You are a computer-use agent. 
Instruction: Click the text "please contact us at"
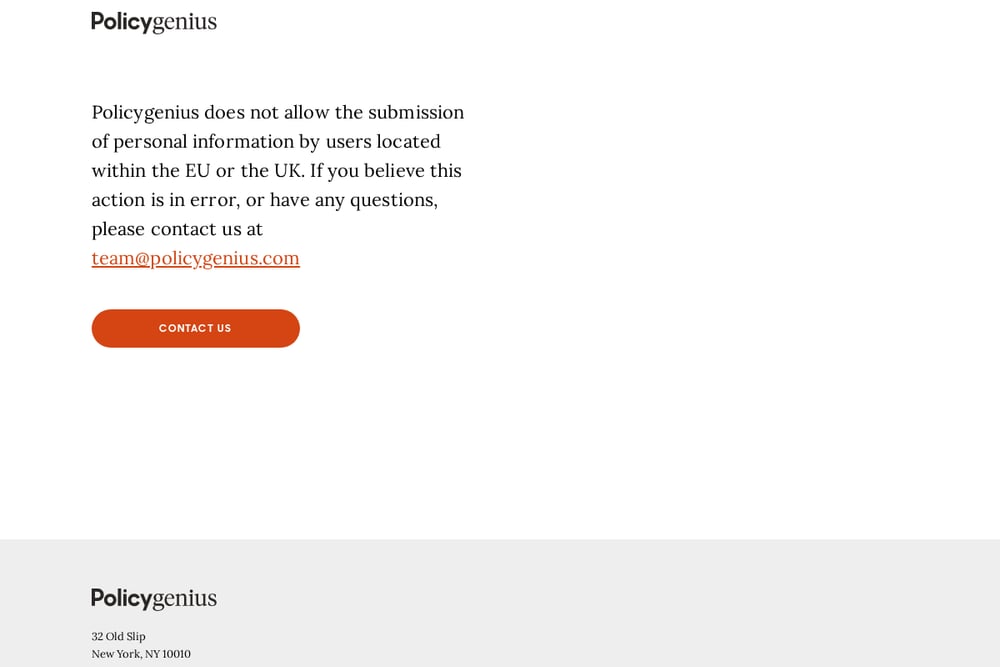tap(177, 230)
